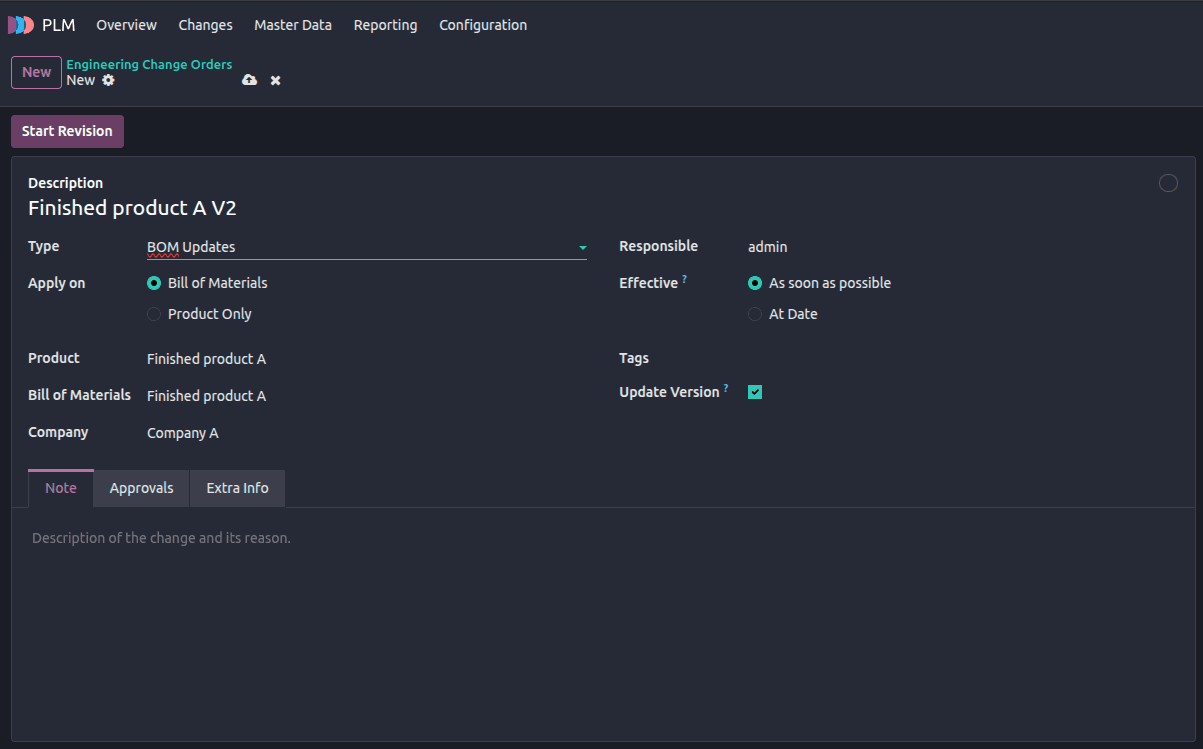Click the New button in breadcrumb bar
1203x749 pixels.
(36, 72)
